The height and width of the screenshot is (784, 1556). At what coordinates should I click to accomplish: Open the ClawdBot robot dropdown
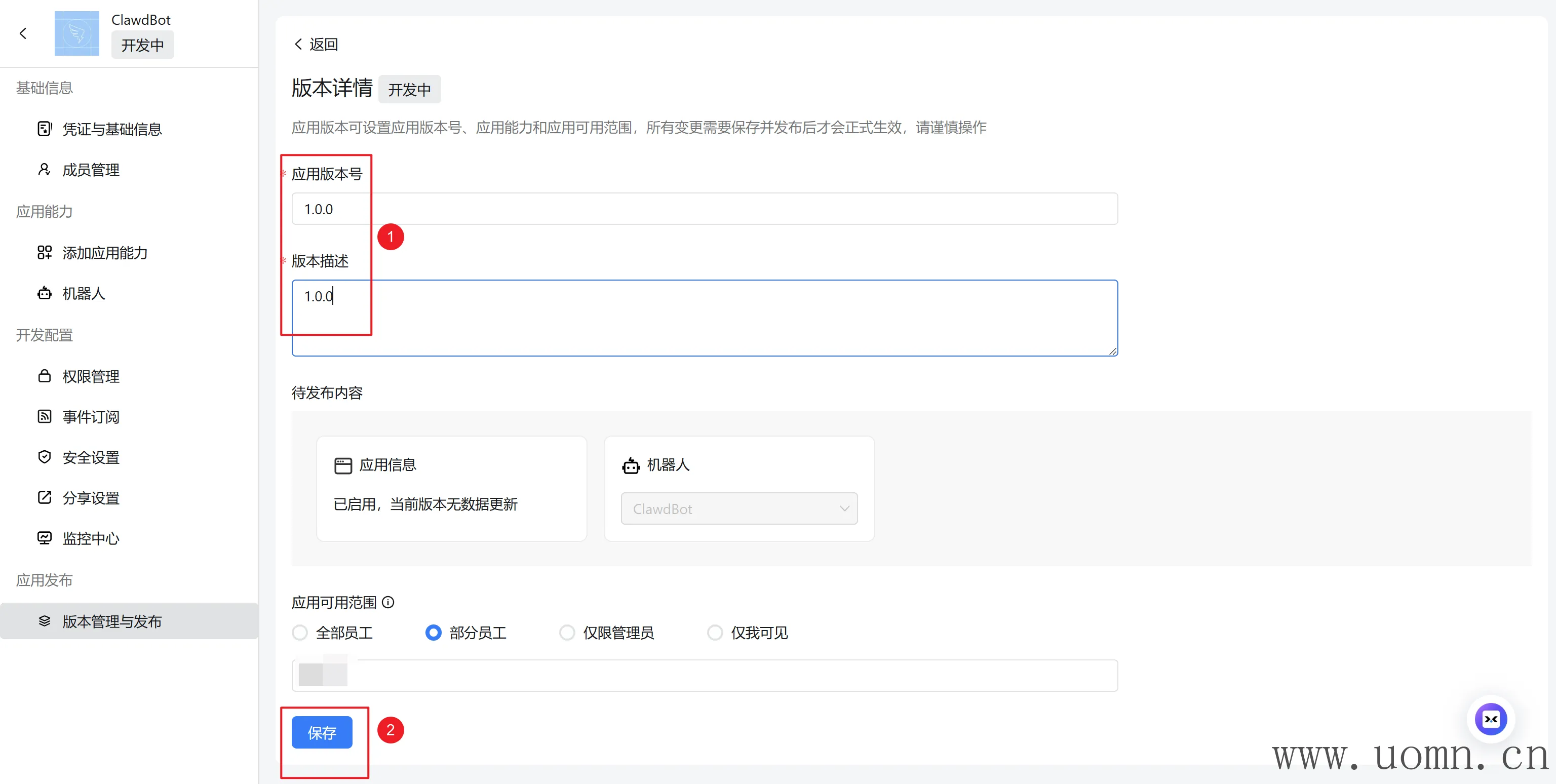[x=738, y=508]
